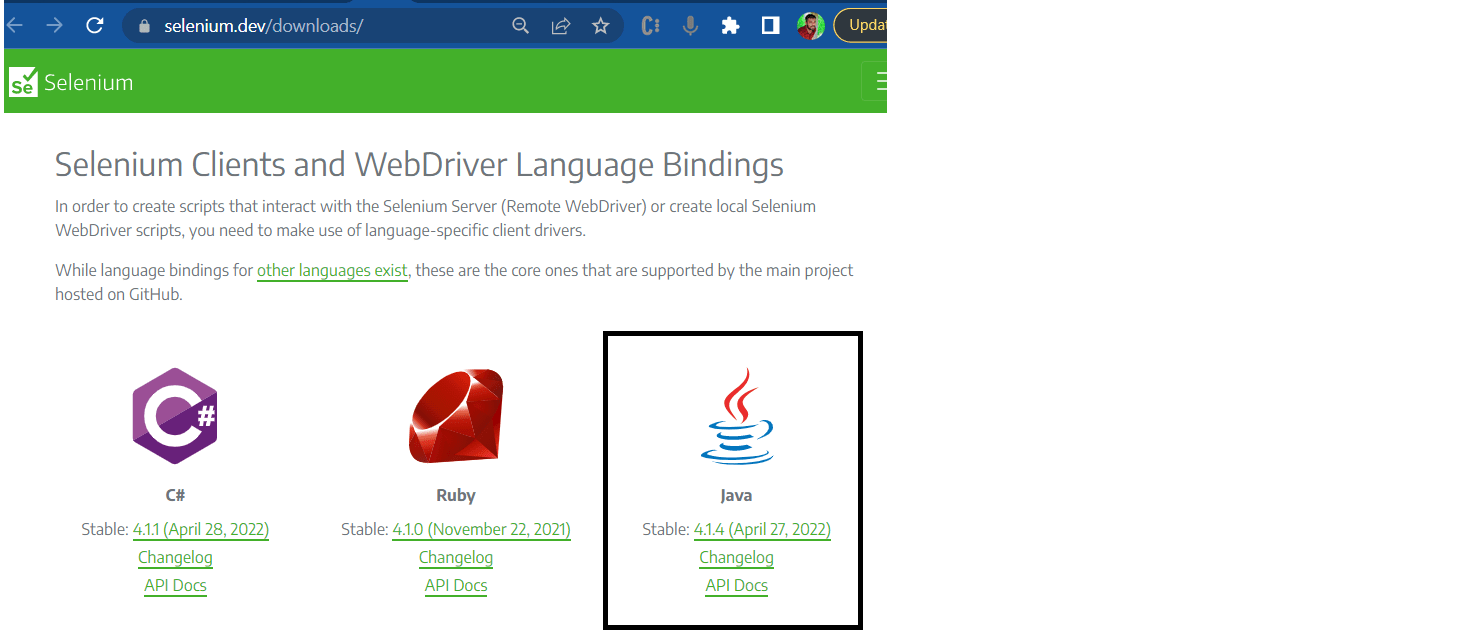Share the page via the share icon
The height and width of the screenshot is (643, 1460).
tap(561, 25)
